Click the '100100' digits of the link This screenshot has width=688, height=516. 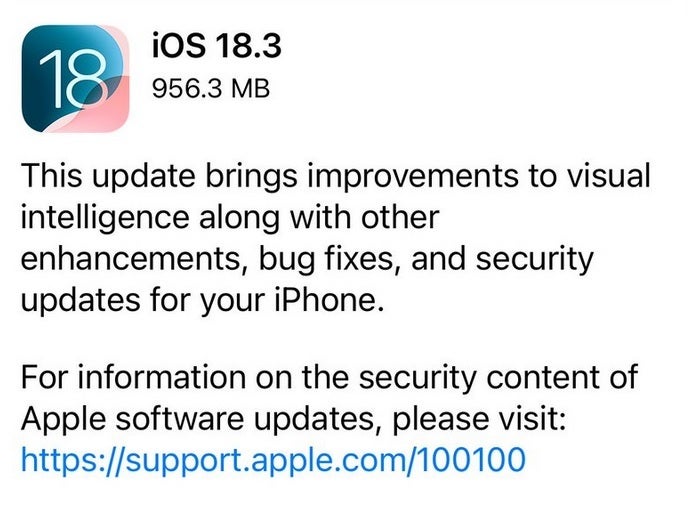pyautogui.click(x=470, y=459)
